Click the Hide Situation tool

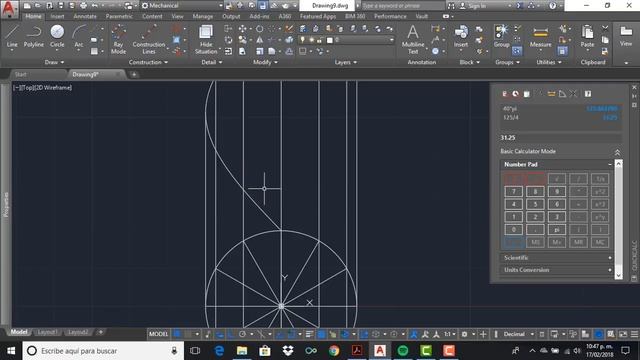pos(206,40)
